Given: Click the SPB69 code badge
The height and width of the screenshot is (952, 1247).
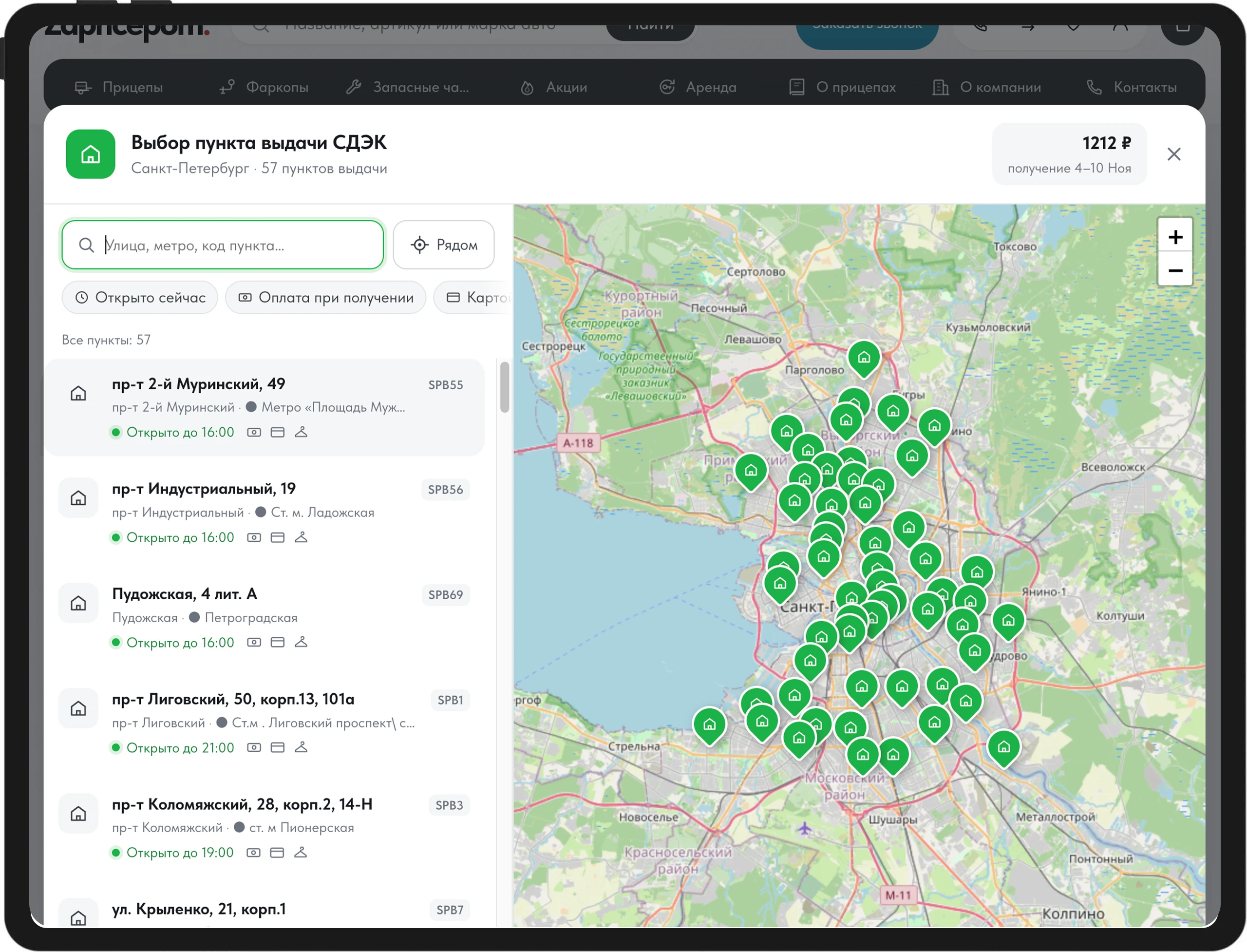Looking at the screenshot, I should (x=445, y=595).
